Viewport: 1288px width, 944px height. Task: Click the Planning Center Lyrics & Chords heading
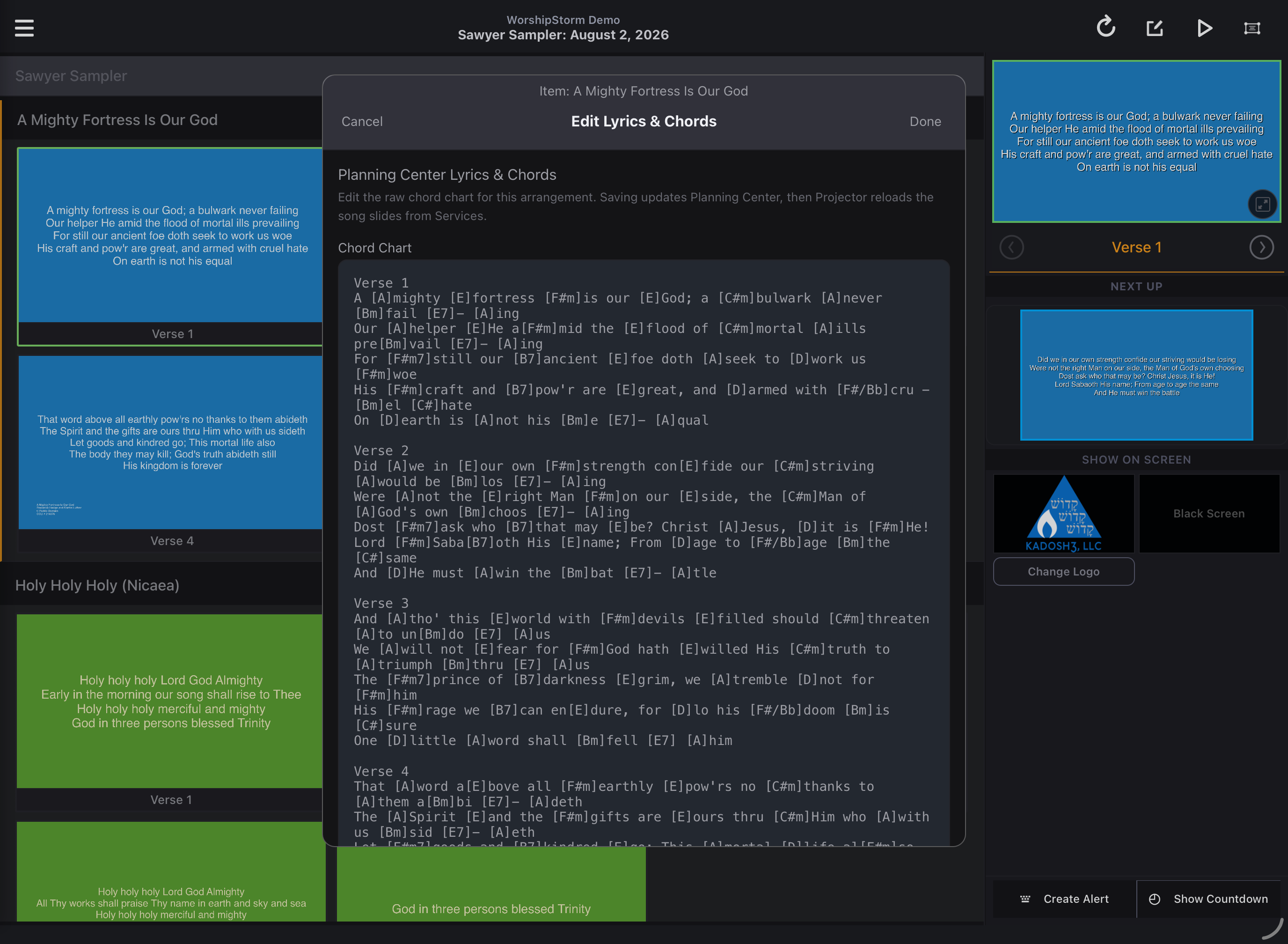click(x=446, y=174)
